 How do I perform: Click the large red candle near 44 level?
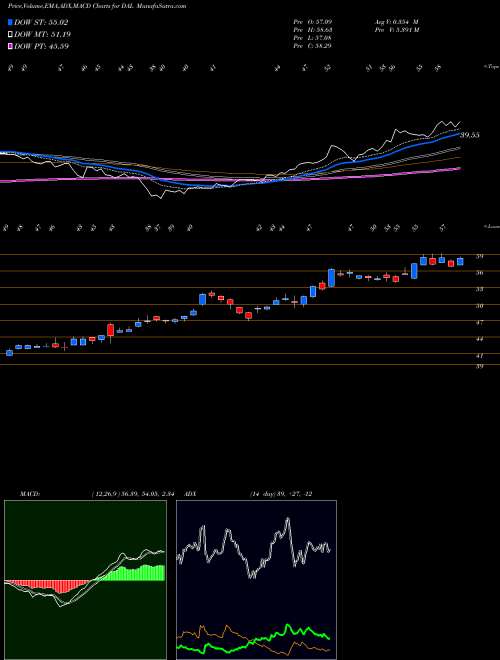point(111,330)
